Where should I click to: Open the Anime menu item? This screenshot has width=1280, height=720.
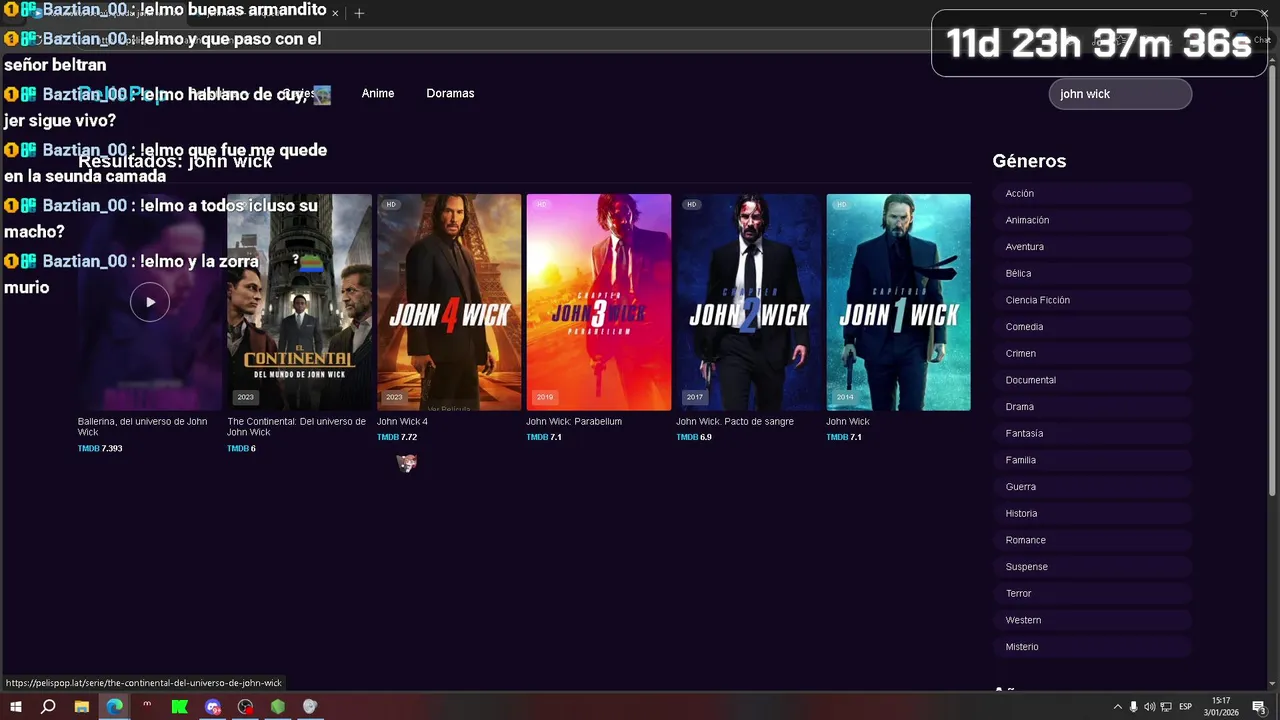pyautogui.click(x=378, y=93)
